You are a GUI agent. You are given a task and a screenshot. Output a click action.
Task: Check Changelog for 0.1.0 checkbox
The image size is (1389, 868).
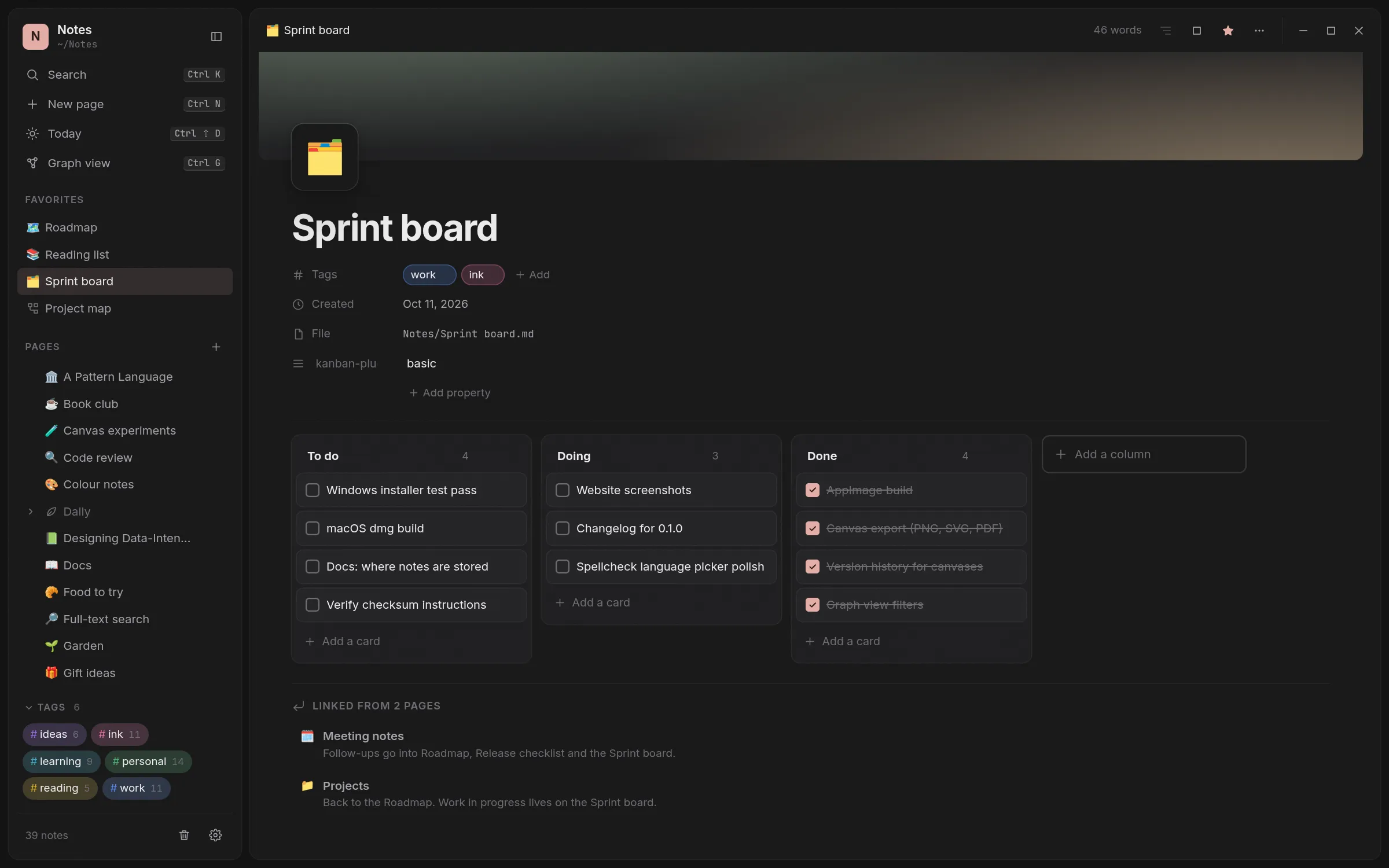[563, 528]
